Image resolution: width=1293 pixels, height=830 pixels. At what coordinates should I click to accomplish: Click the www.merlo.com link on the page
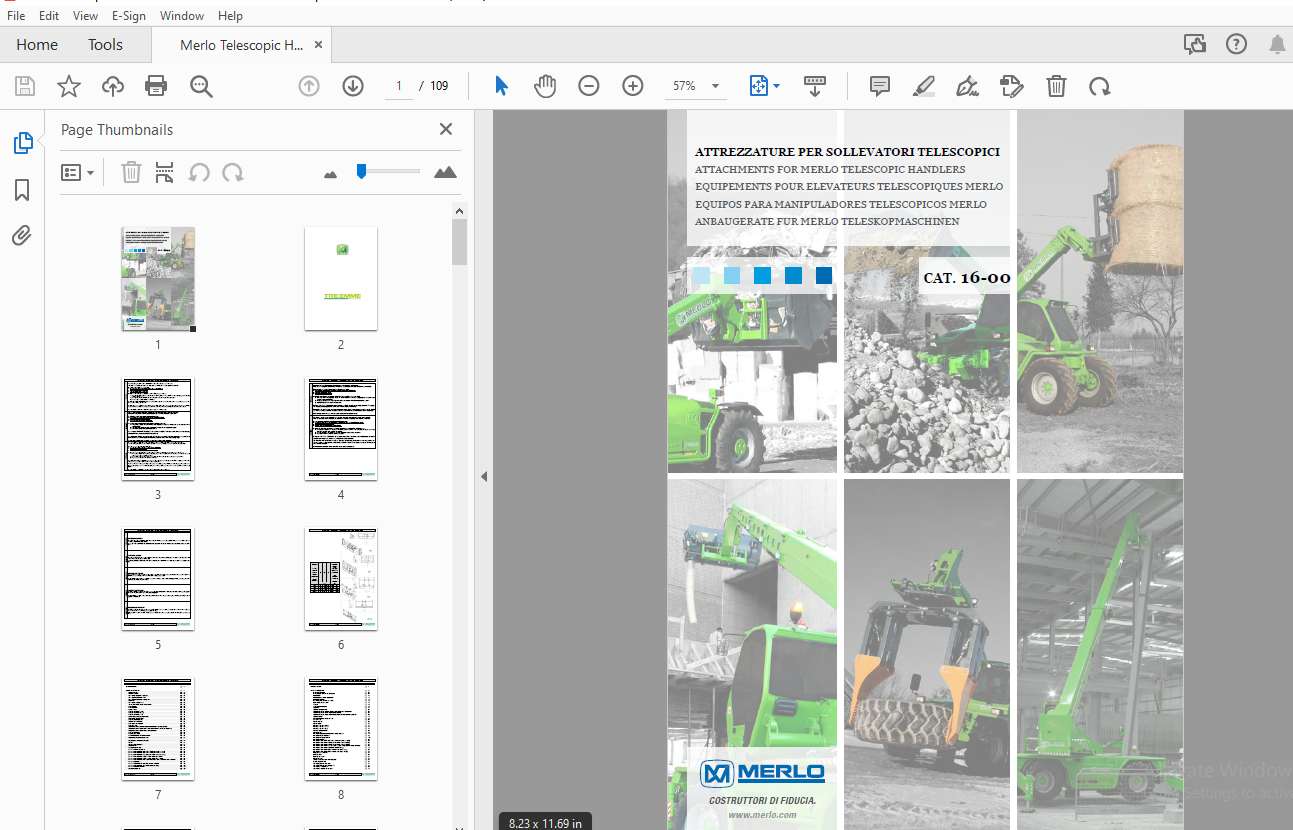click(762, 815)
